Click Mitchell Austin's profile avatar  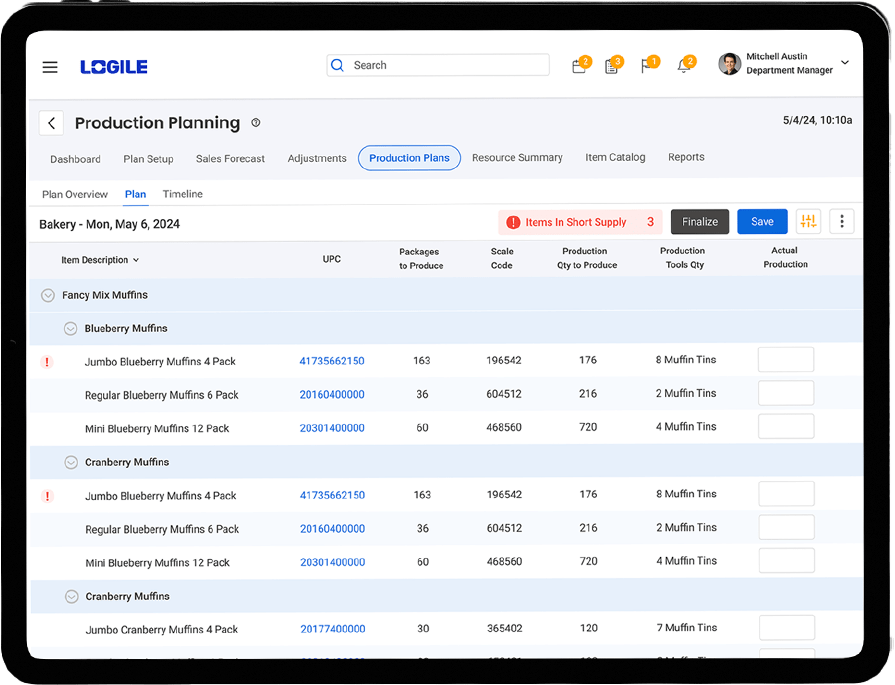(x=729, y=64)
